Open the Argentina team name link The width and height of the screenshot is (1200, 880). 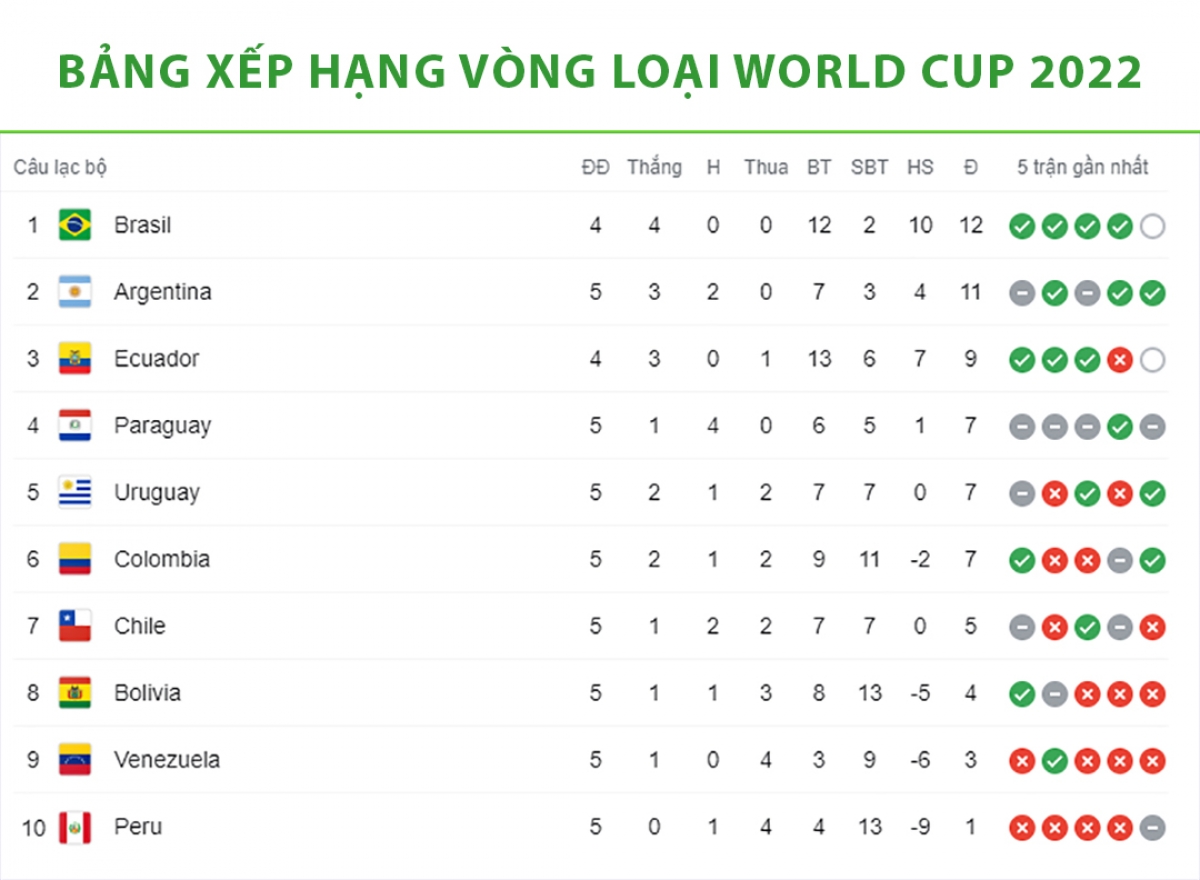[163, 292]
